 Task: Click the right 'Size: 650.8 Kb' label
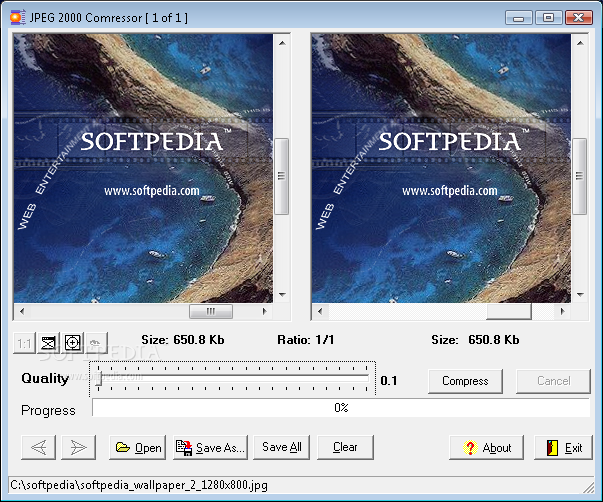pyautogui.click(x=475, y=340)
